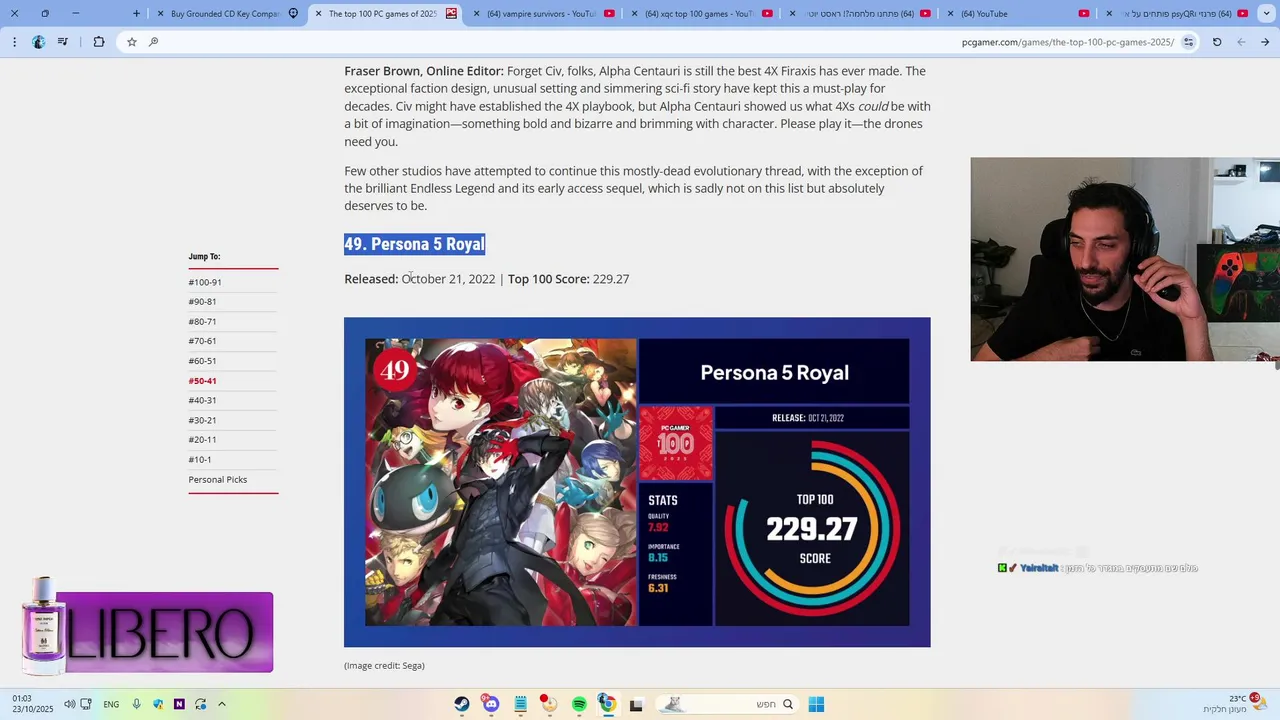This screenshot has width=1280, height=720.
Task: Open the browser main menu dots
Action: click(x=14, y=42)
